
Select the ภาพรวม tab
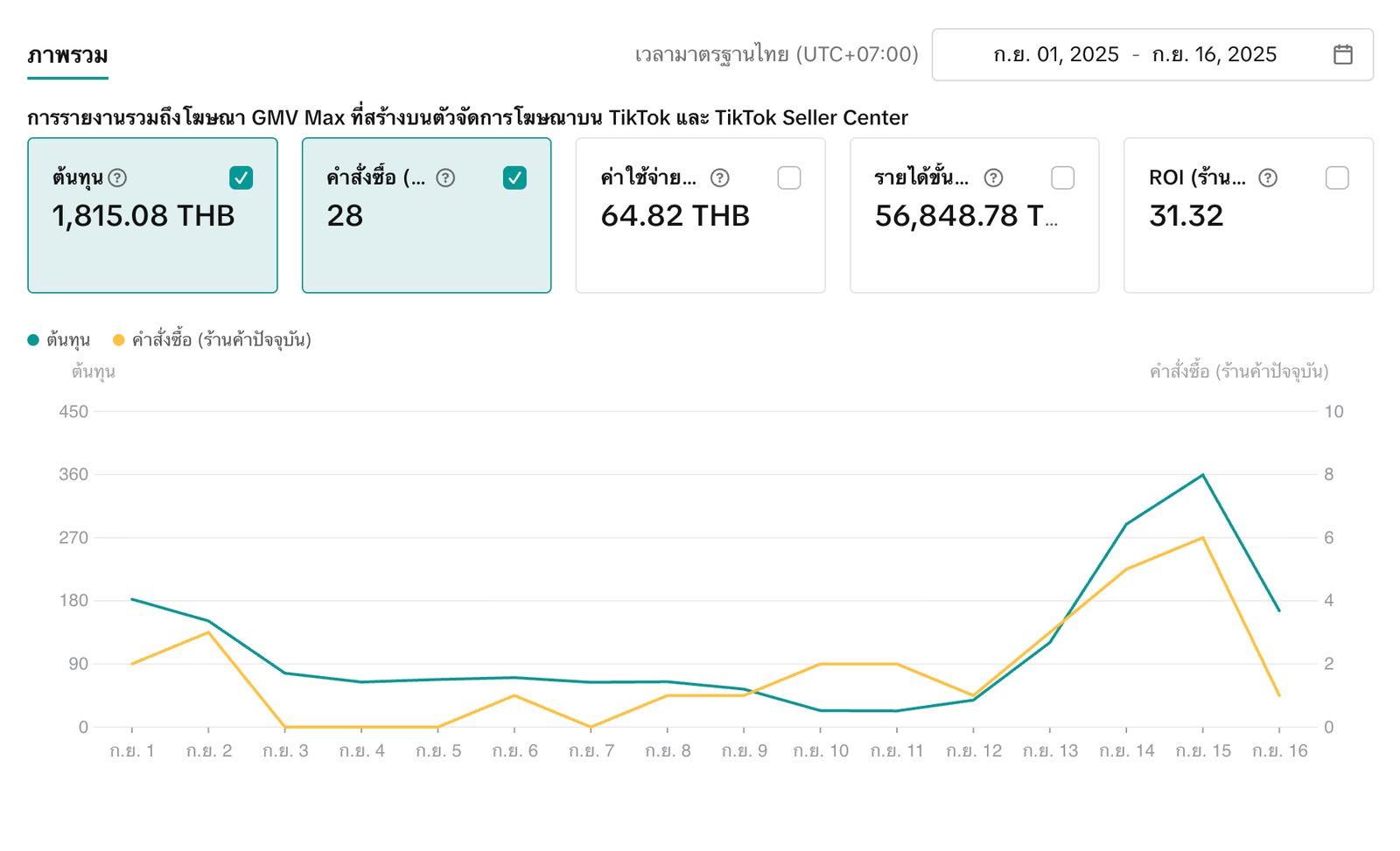pos(67,55)
